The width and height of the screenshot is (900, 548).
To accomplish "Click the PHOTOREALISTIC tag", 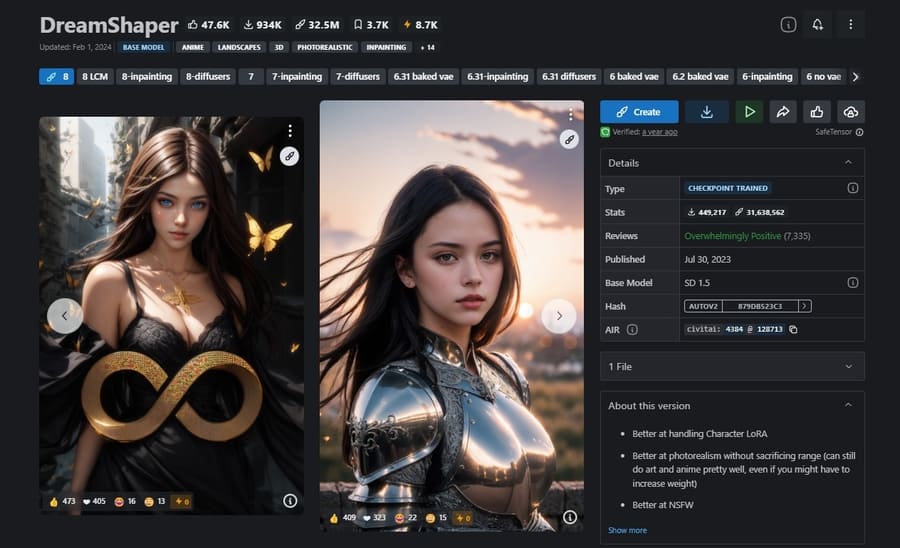I will click(x=324, y=47).
